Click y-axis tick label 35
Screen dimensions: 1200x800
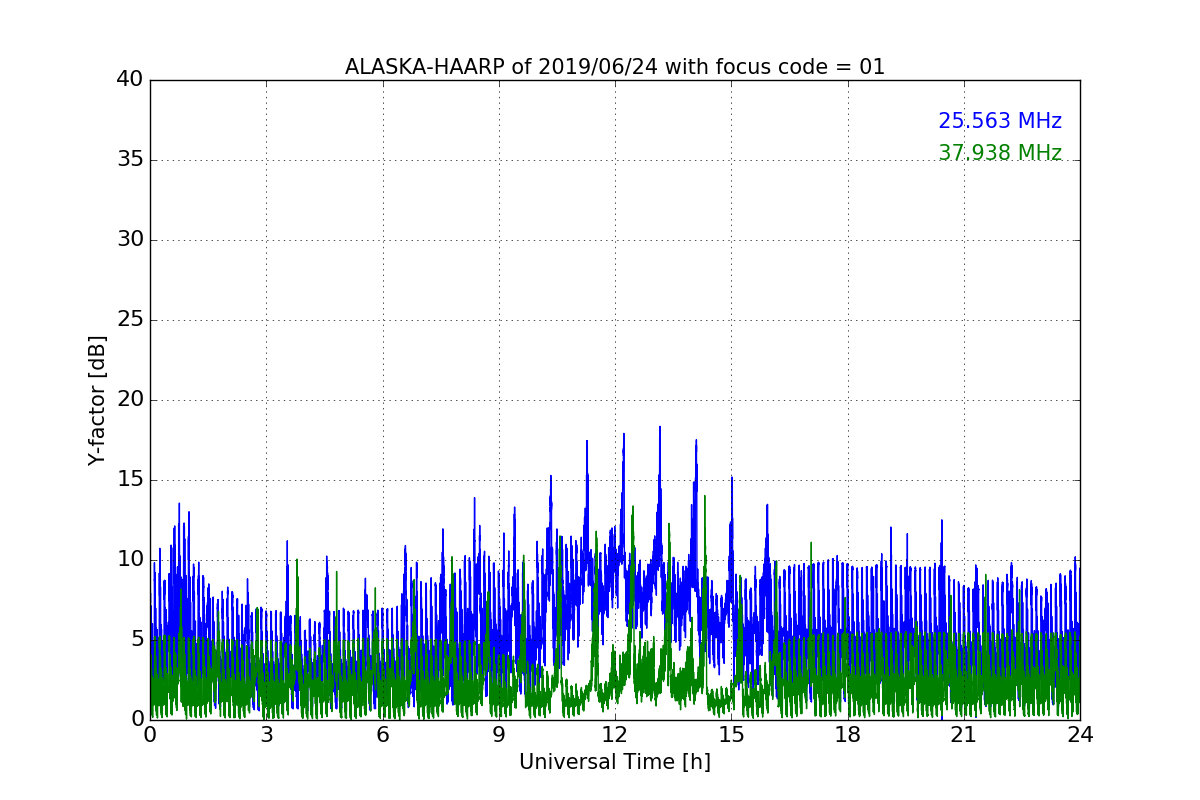[131, 160]
